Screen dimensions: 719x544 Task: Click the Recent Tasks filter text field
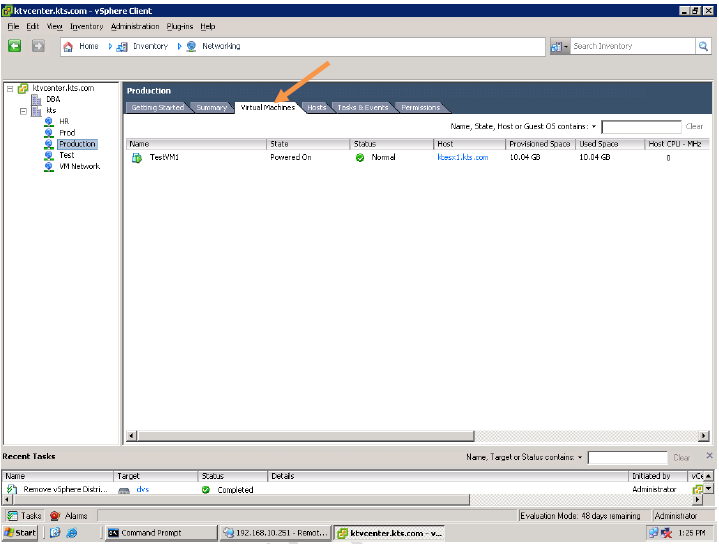(627, 458)
